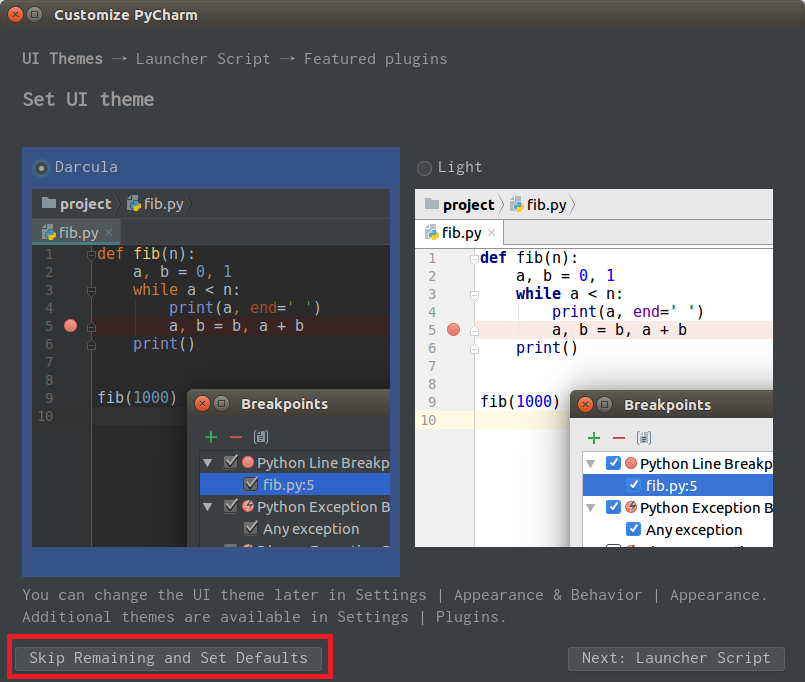
Task: Toggle fib.py:5 checkbox in Darcula preview
Action: 251,484
